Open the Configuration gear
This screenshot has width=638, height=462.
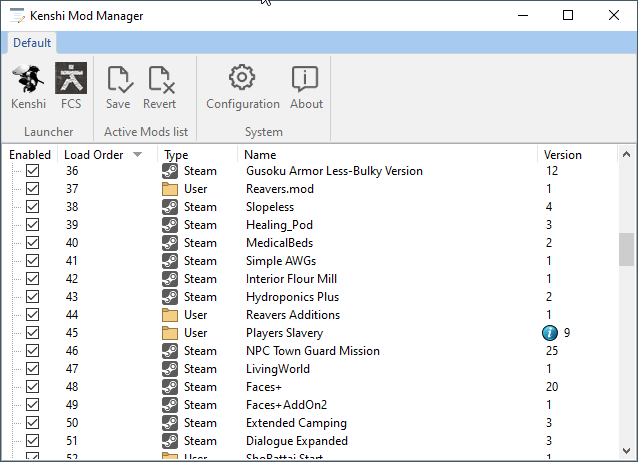pos(243,87)
